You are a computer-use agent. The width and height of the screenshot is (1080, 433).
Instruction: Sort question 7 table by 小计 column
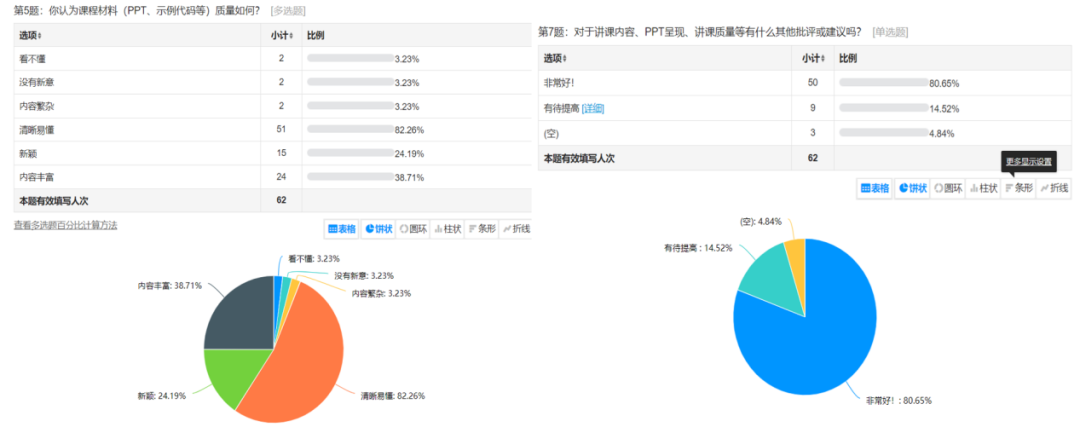tap(815, 59)
